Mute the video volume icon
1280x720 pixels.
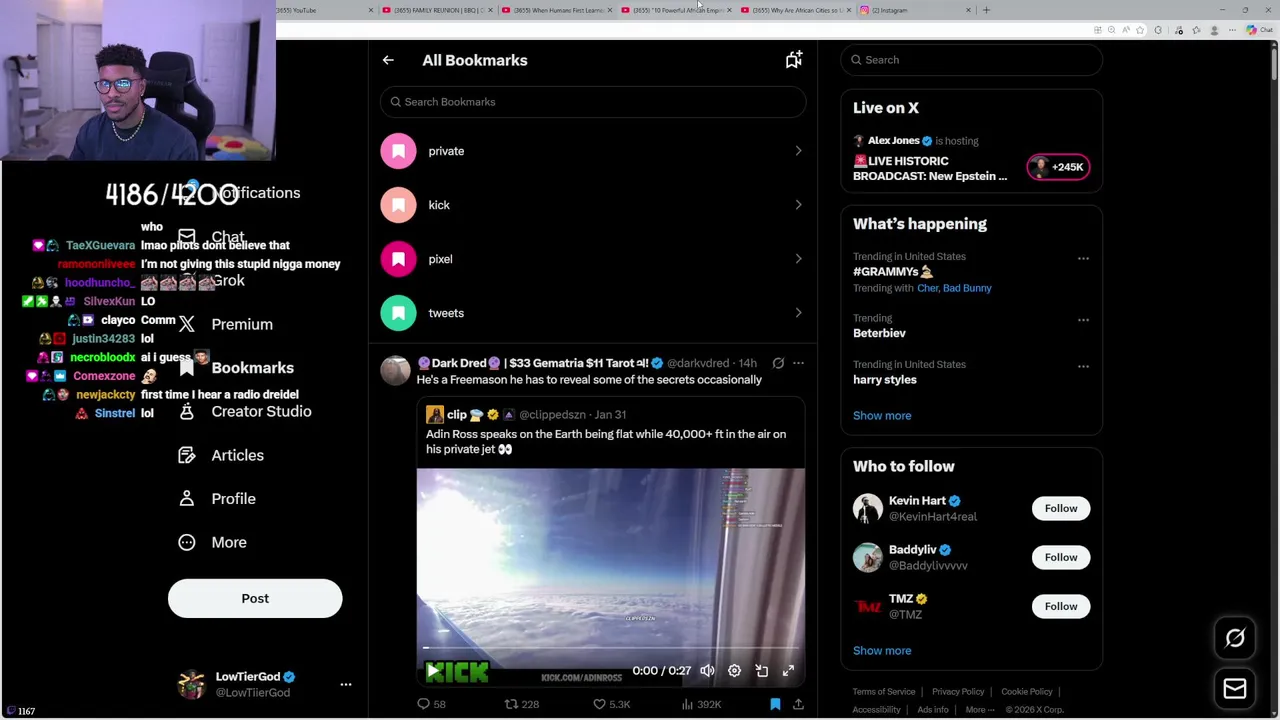[707, 671]
